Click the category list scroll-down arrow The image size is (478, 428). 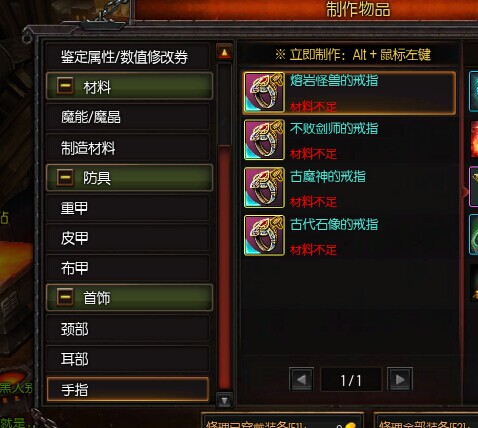click(224, 400)
